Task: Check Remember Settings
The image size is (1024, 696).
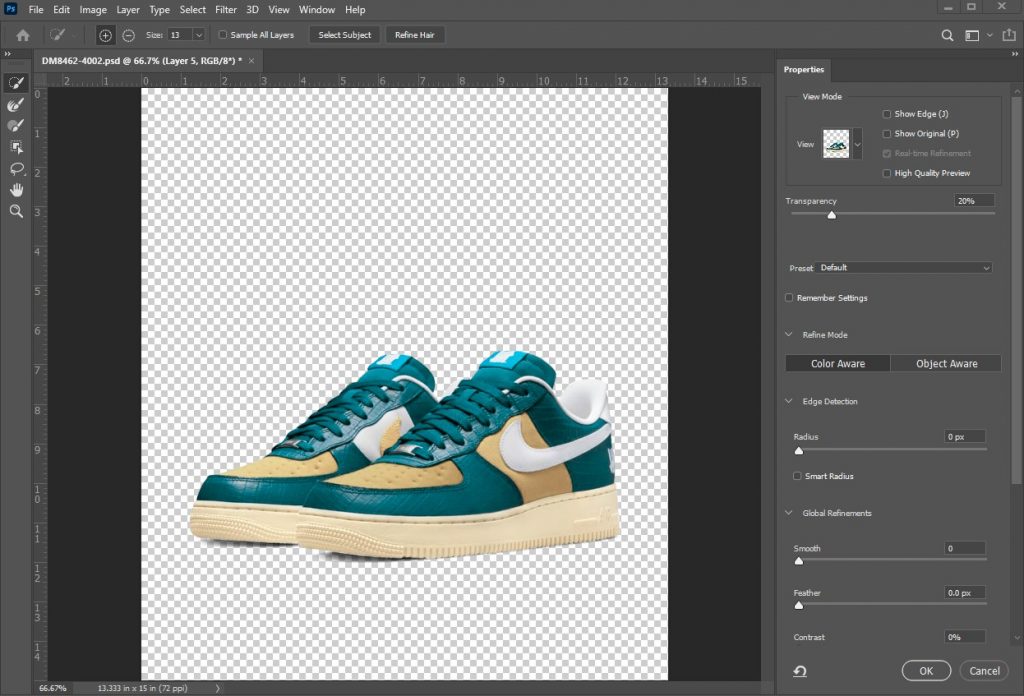Action: click(x=789, y=298)
